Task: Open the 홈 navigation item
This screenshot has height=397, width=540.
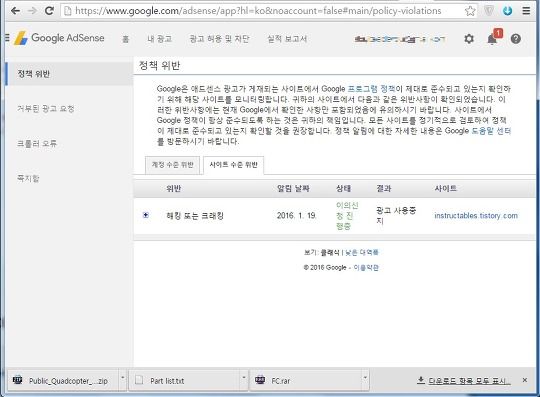Action: click(x=126, y=39)
